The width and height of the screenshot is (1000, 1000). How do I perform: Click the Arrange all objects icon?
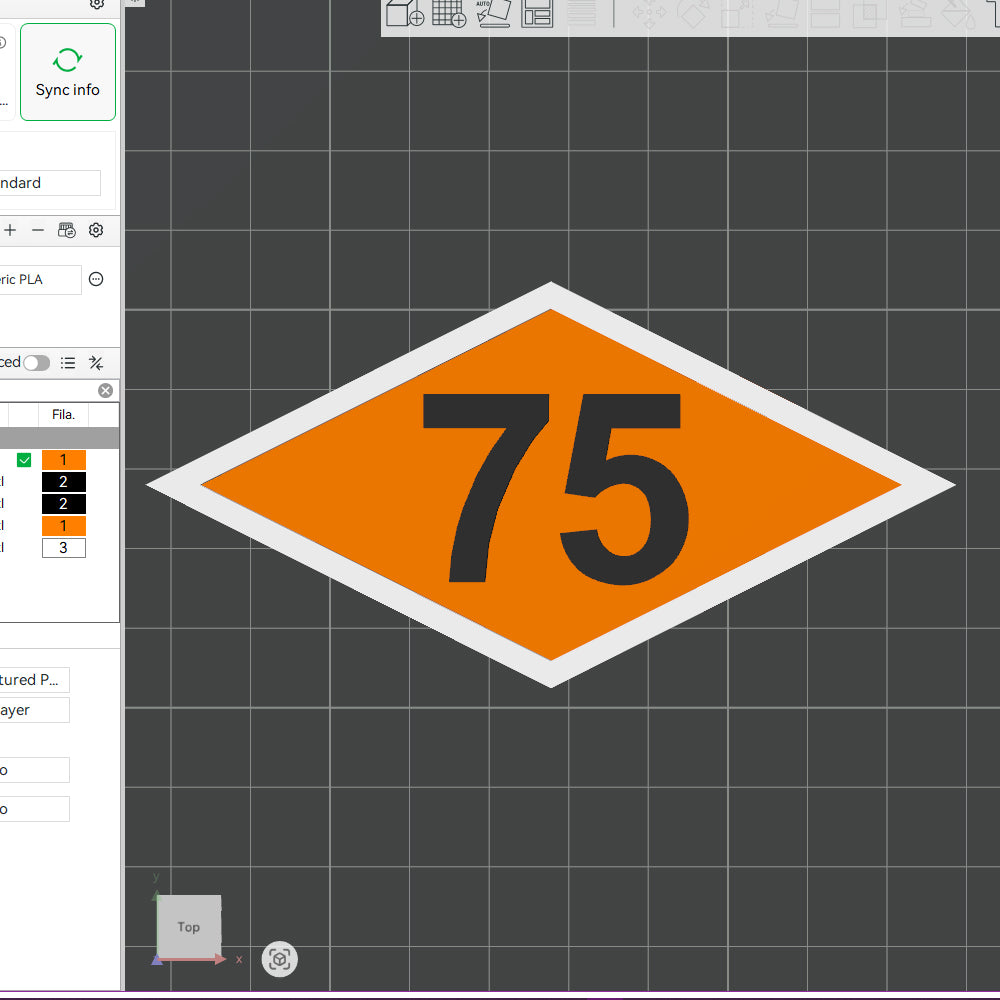pos(537,13)
